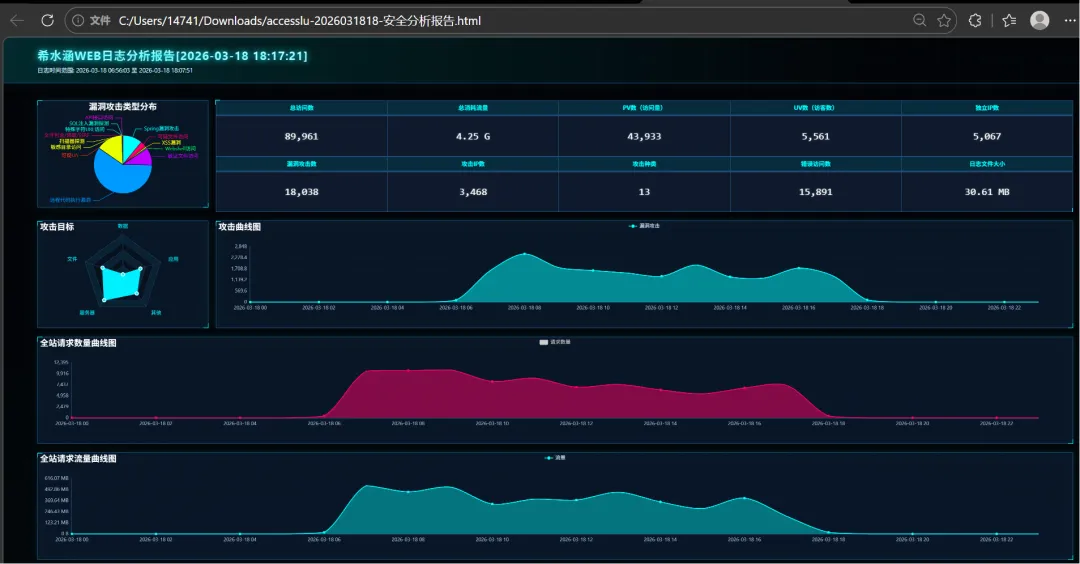Click the XSS漏洞 pie chart label
Image resolution: width=1080 pixels, height=564 pixels.
[171, 143]
